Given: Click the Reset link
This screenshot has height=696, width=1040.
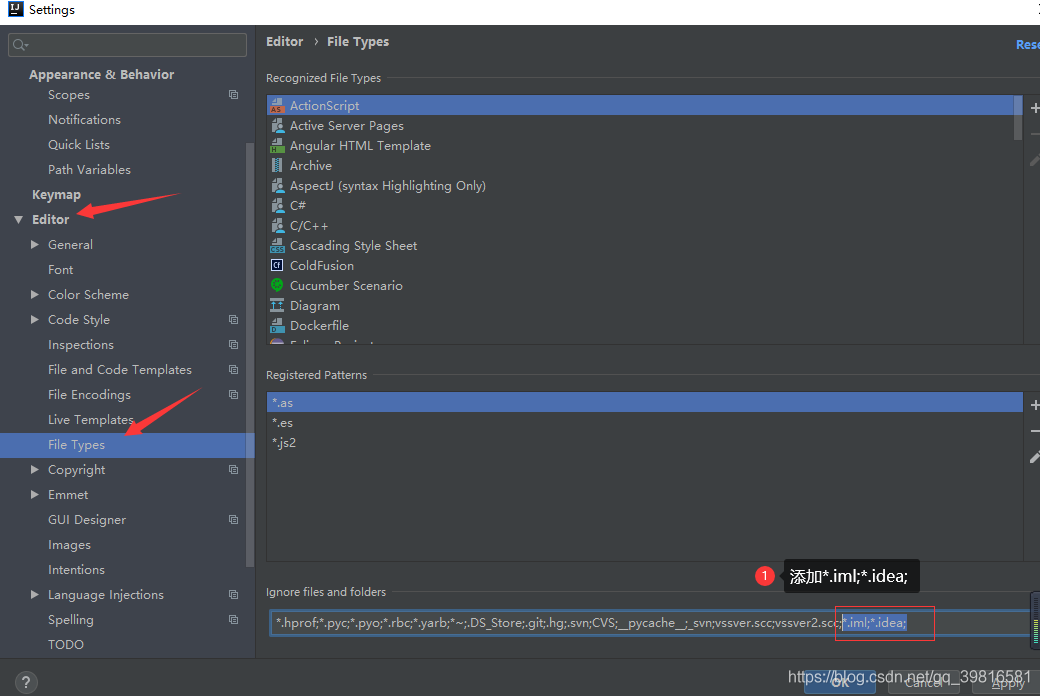Looking at the screenshot, I should [x=1027, y=44].
